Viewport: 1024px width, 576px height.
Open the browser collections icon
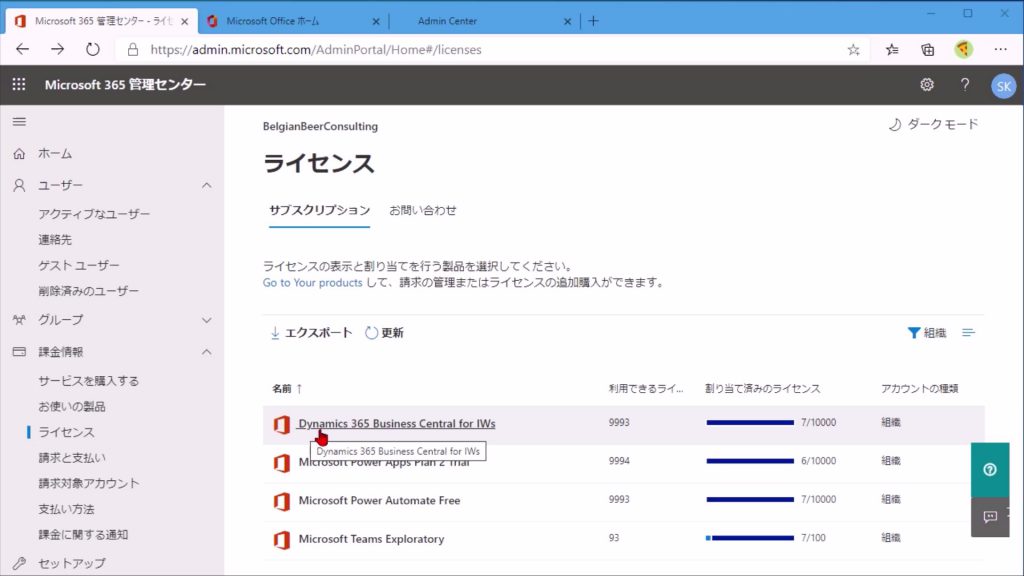pos(927,50)
